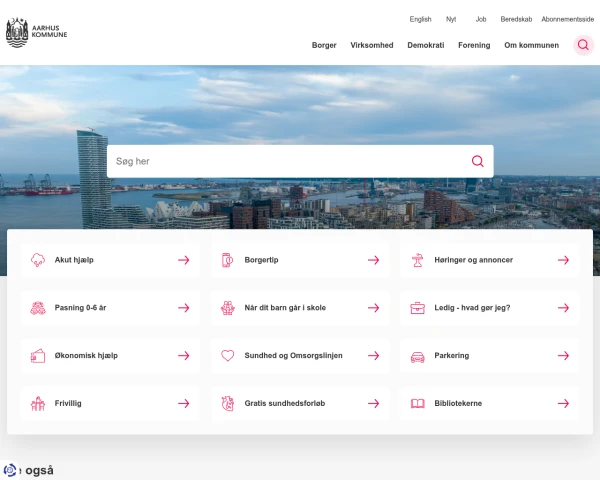Image resolution: width=600 pixels, height=480 pixels.
Task: Select the Borgertip phone icon
Action: coord(228,260)
